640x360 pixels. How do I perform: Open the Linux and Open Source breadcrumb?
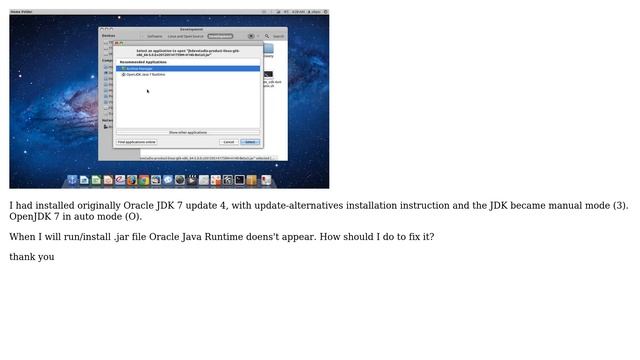[185, 36]
